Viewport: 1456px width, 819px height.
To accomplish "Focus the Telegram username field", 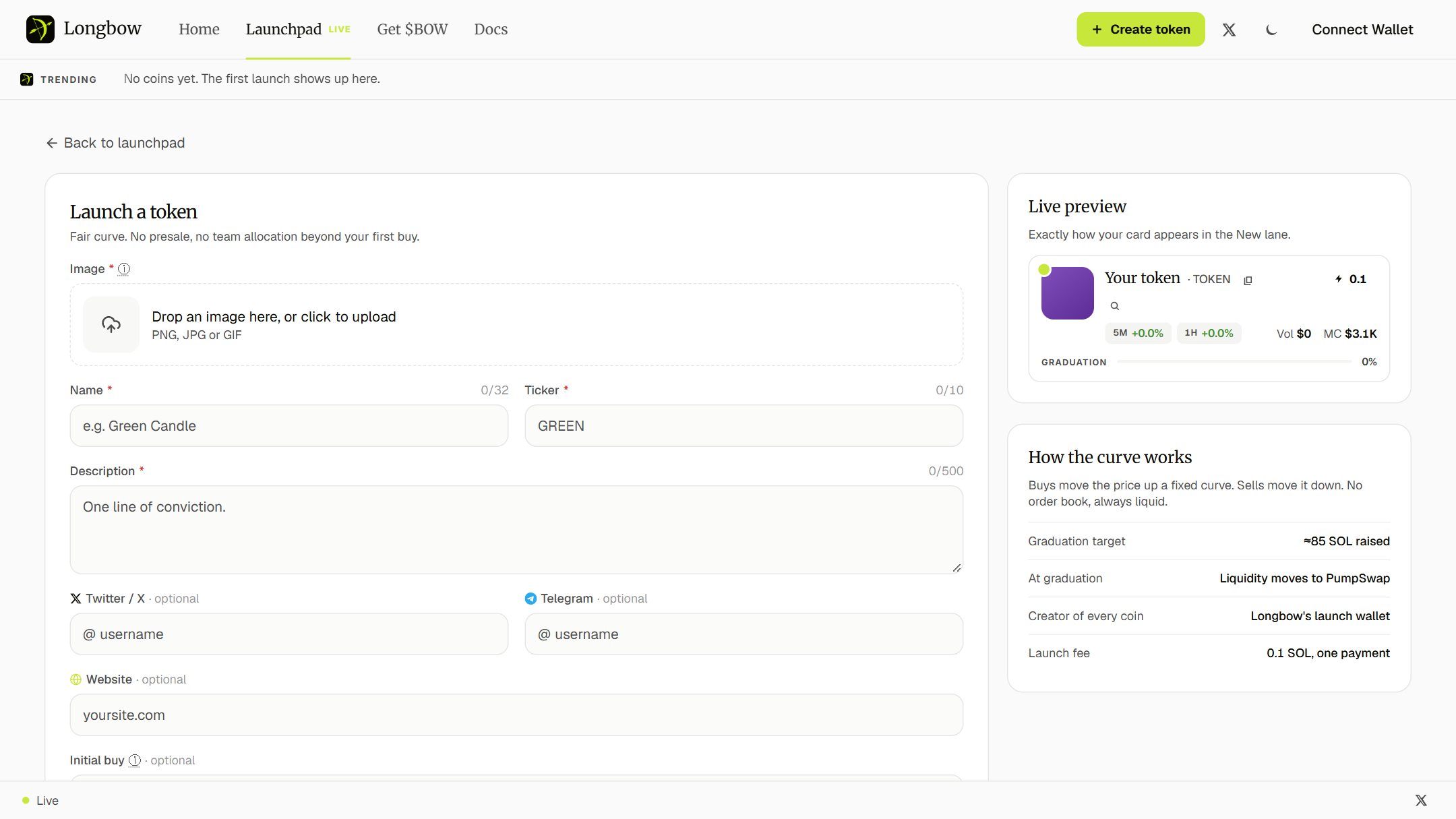I will click(744, 634).
